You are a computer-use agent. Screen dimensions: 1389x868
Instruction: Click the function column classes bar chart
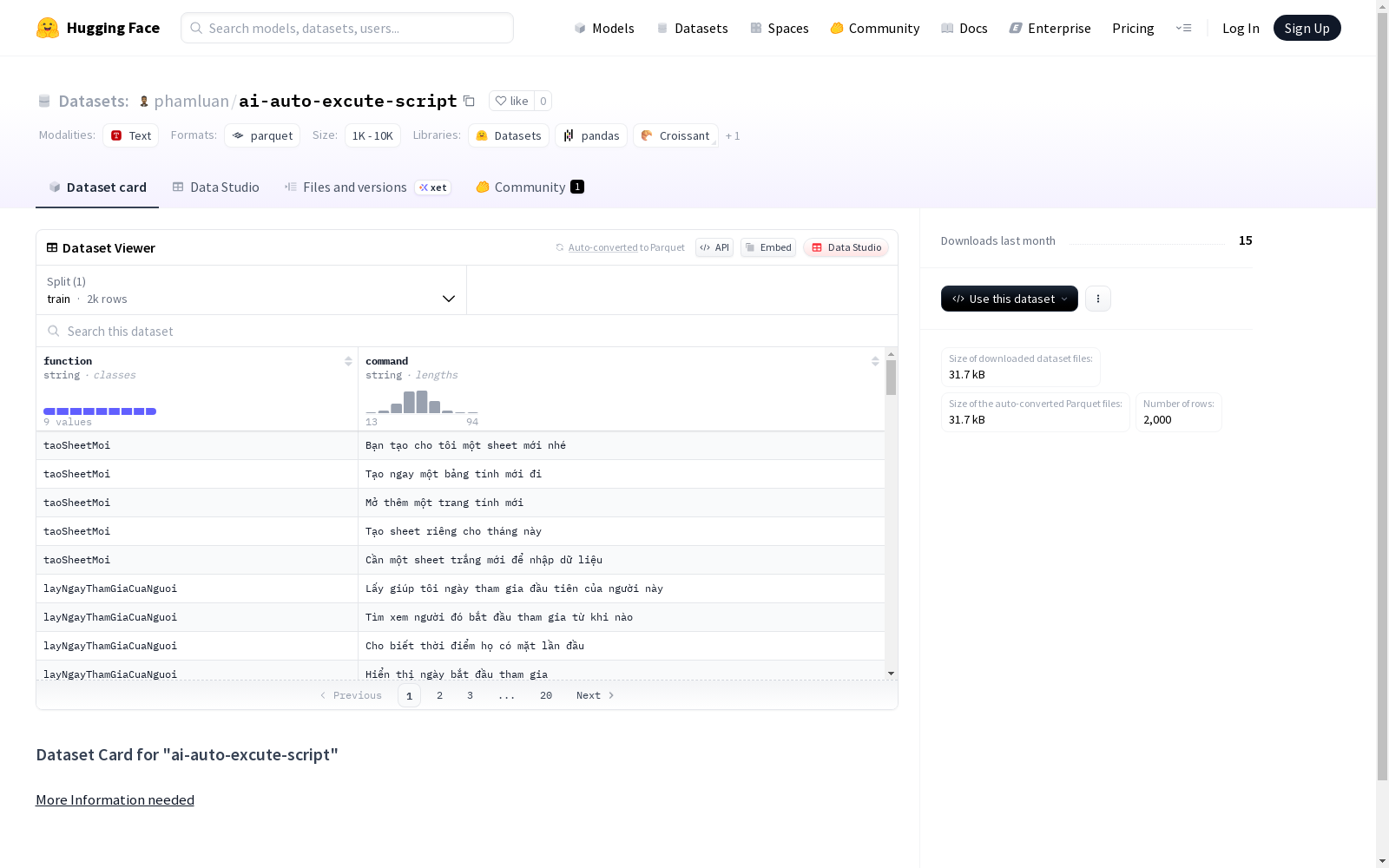pos(100,411)
